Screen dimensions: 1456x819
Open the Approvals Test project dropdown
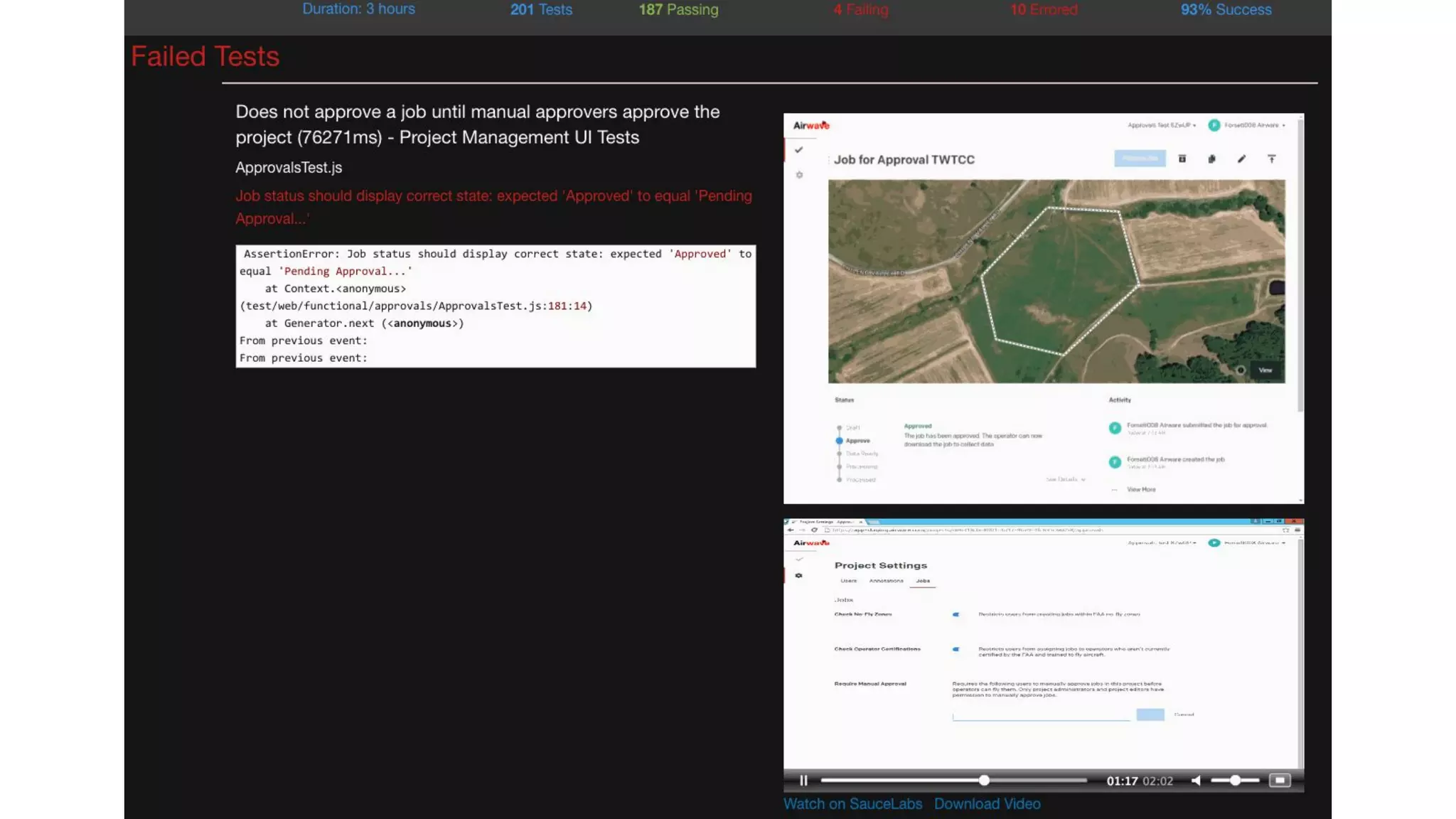(1162, 125)
